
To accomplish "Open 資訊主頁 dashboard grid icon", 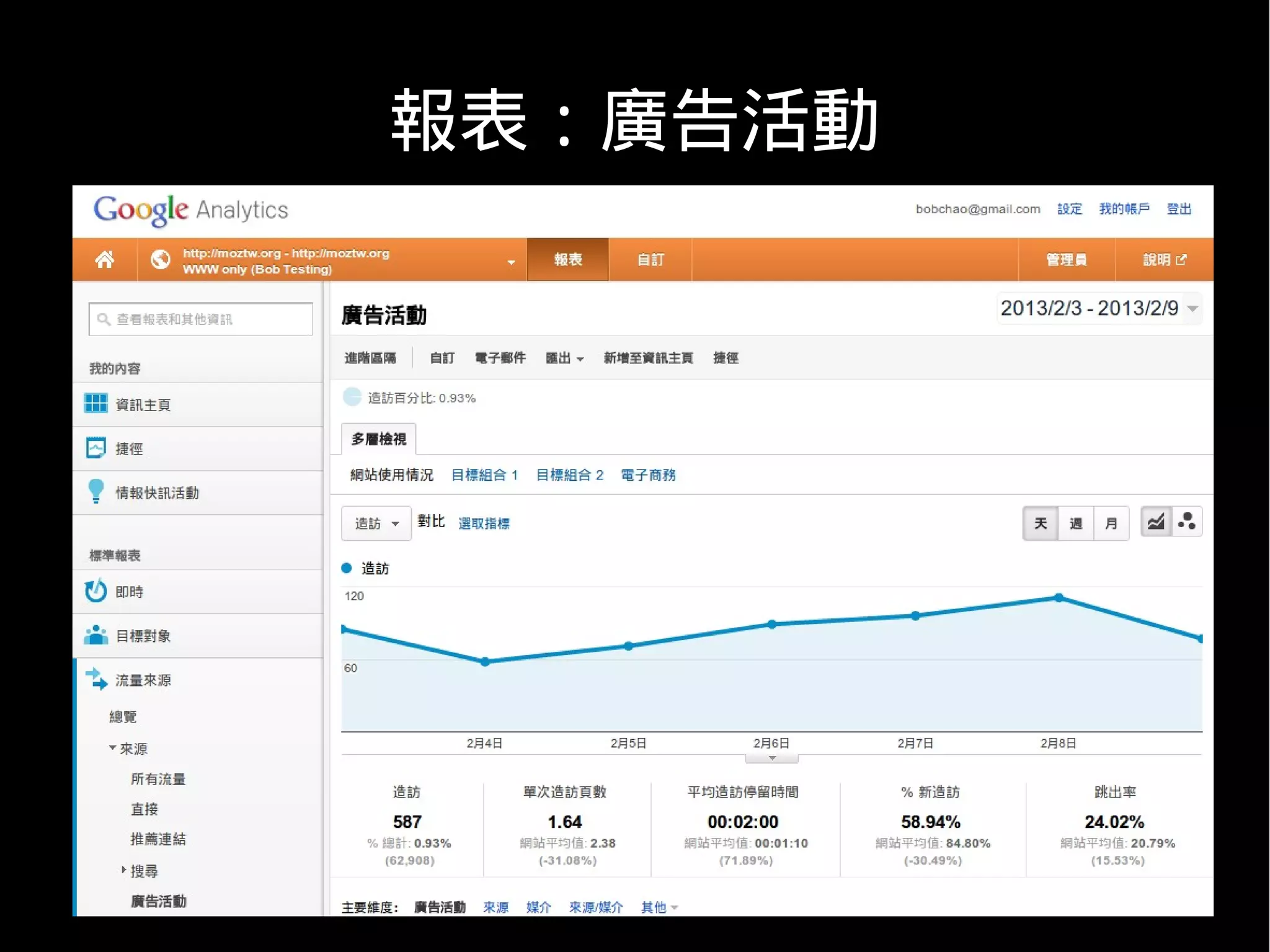I will click(95, 404).
